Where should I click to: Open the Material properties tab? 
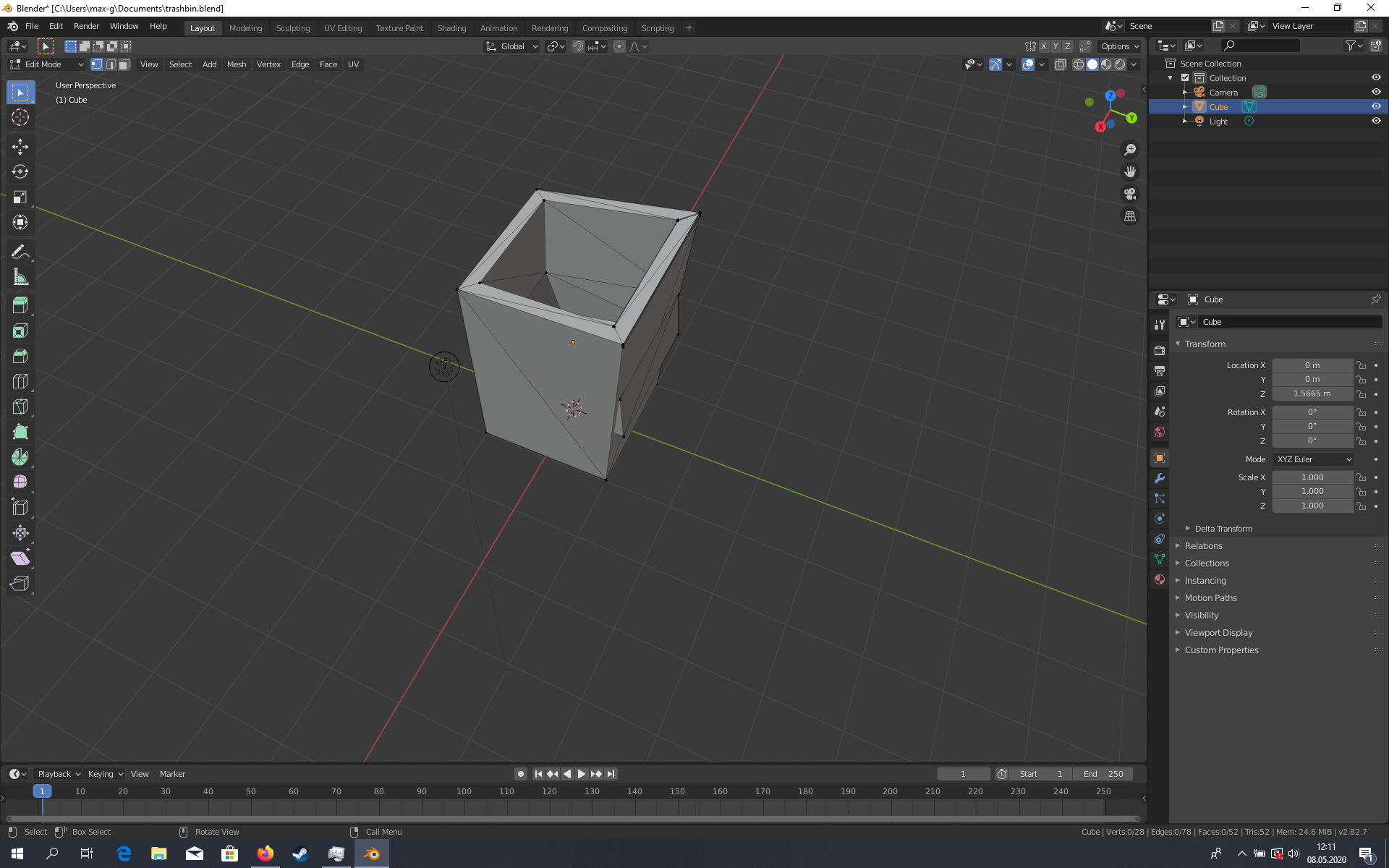[1160, 579]
